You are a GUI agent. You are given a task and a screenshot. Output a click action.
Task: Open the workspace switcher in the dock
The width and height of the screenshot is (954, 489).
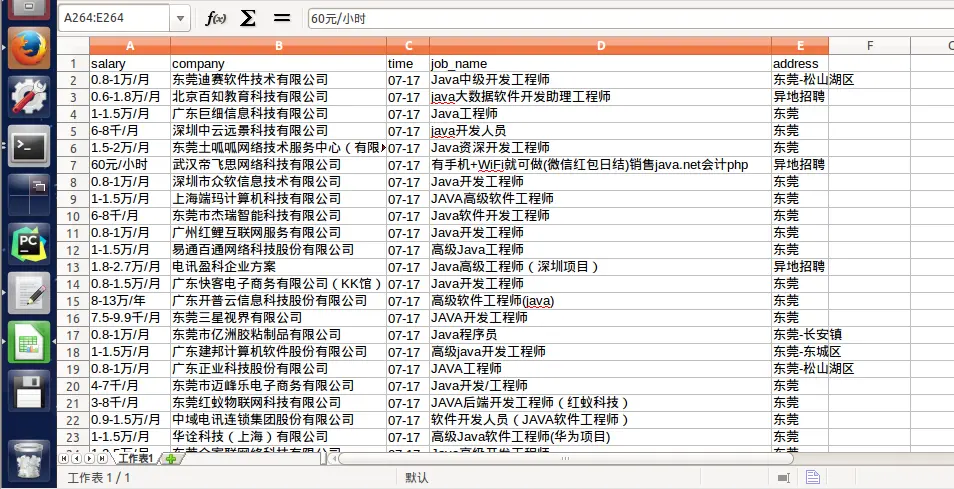point(29,195)
